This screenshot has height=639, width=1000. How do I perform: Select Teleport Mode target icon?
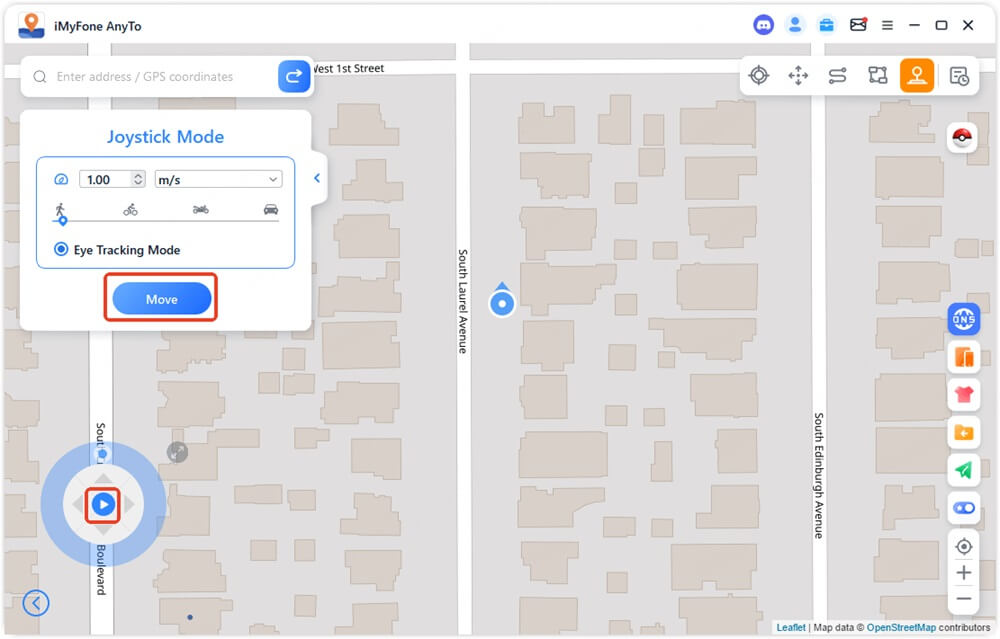tap(759, 75)
